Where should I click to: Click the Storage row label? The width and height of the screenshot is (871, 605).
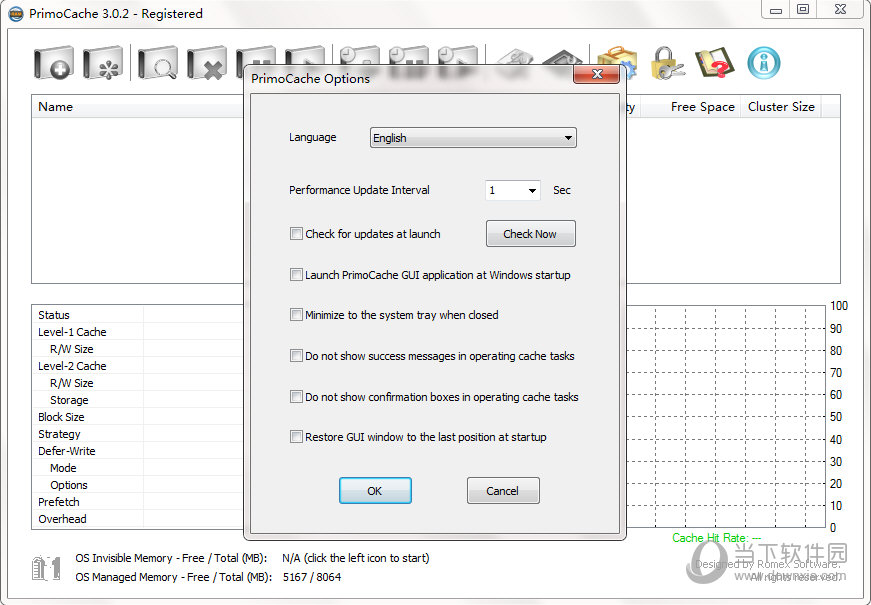click(x=69, y=400)
